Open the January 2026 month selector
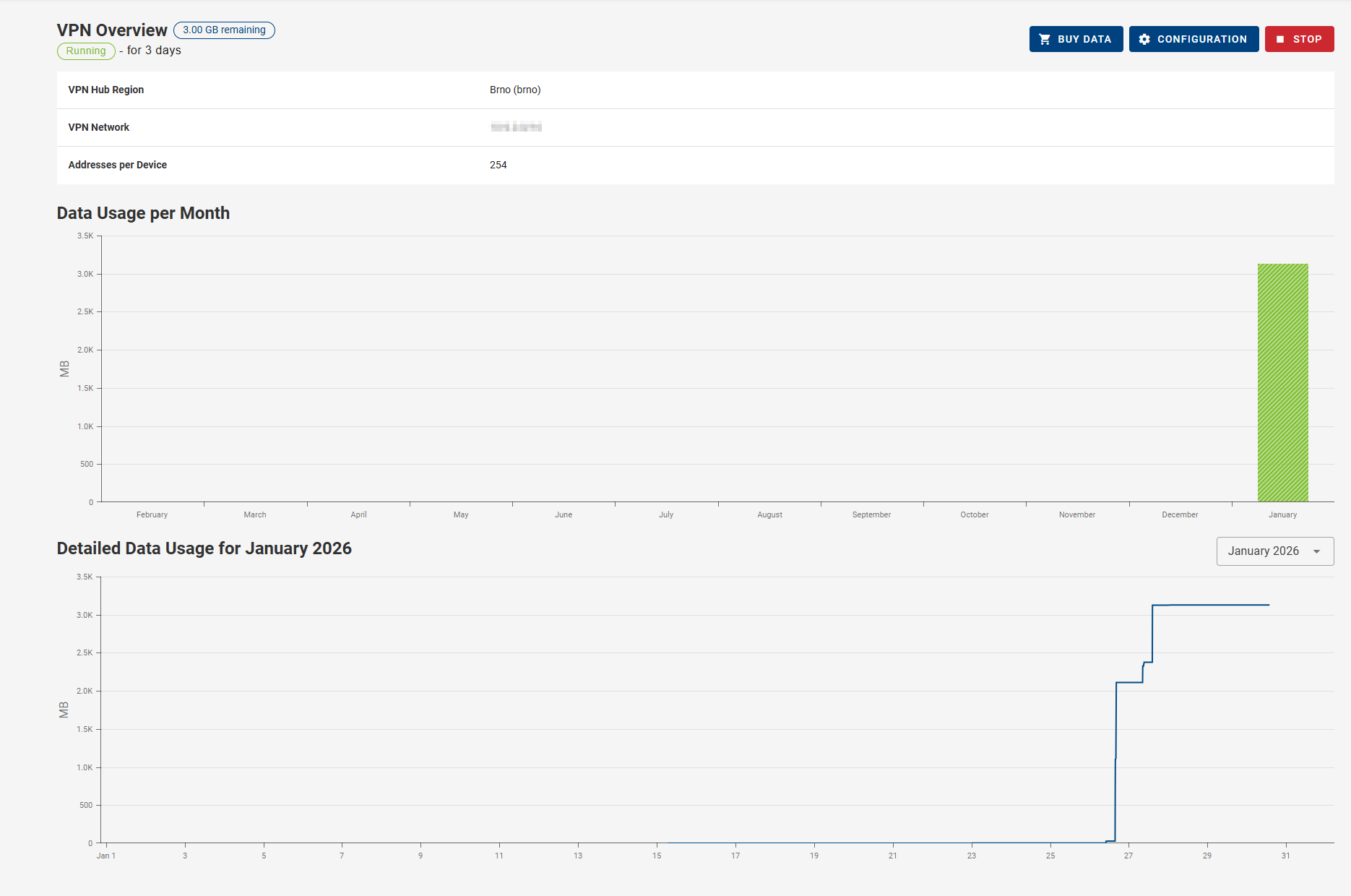The width and height of the screenshot is (1351, 896). pyautogui.click(x=1274, y=551)
